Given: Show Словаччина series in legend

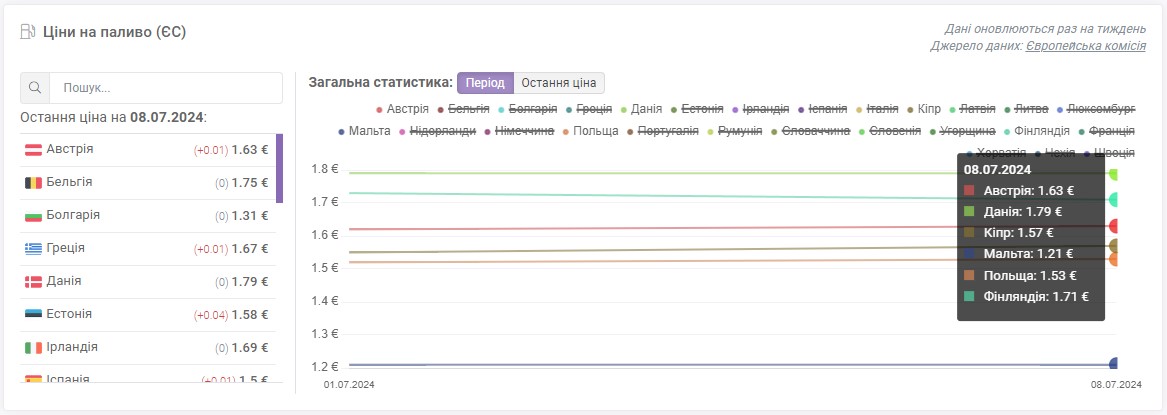Looking at the screenshot, I should [x=810, y=132].
